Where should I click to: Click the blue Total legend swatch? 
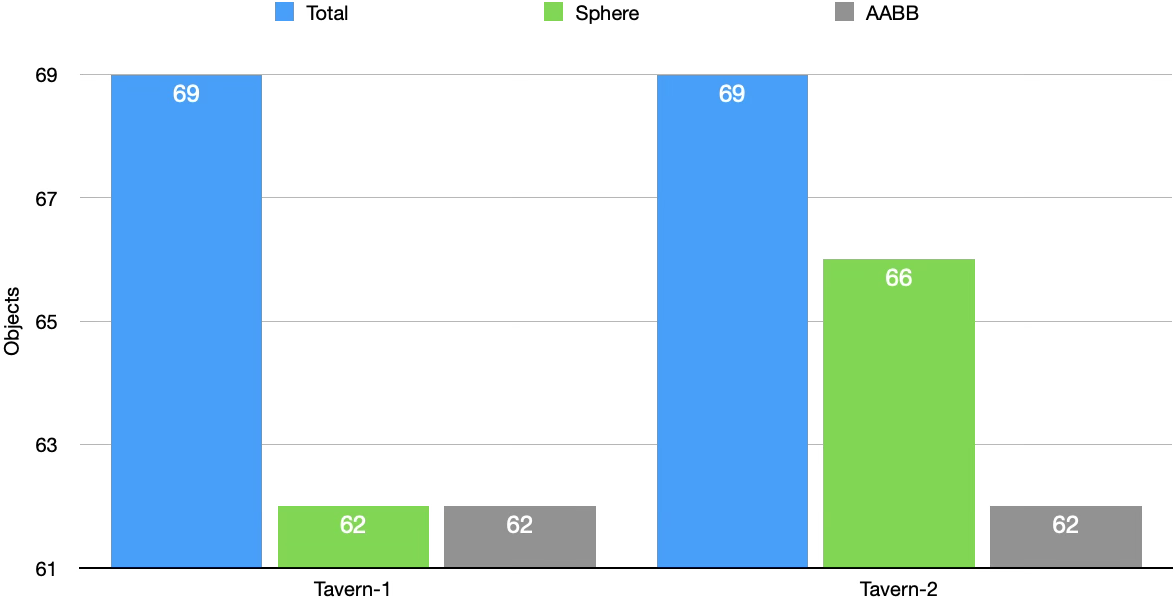point(284,13)
